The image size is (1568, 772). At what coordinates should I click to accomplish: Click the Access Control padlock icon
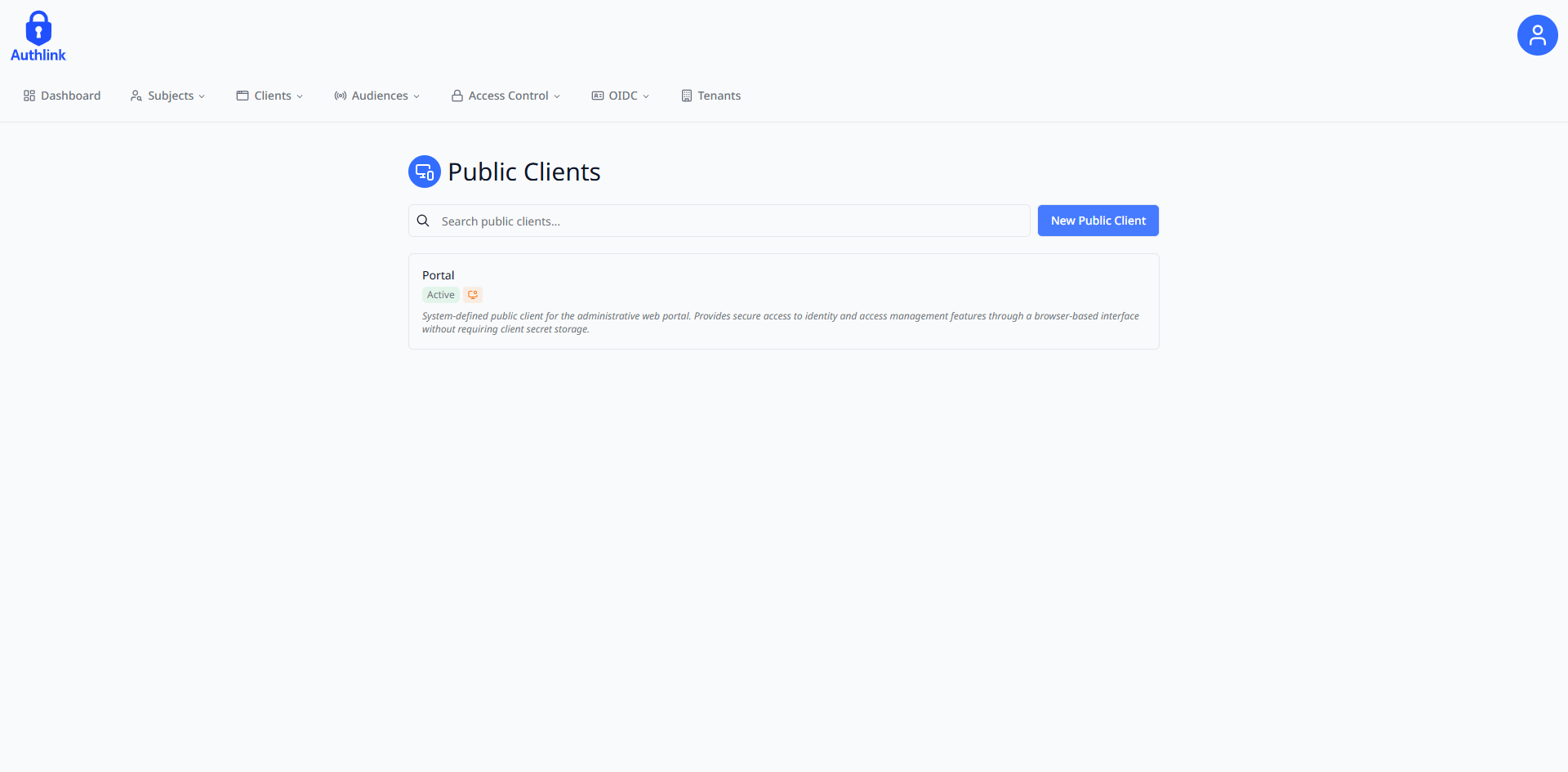click(x=457, y=96)
